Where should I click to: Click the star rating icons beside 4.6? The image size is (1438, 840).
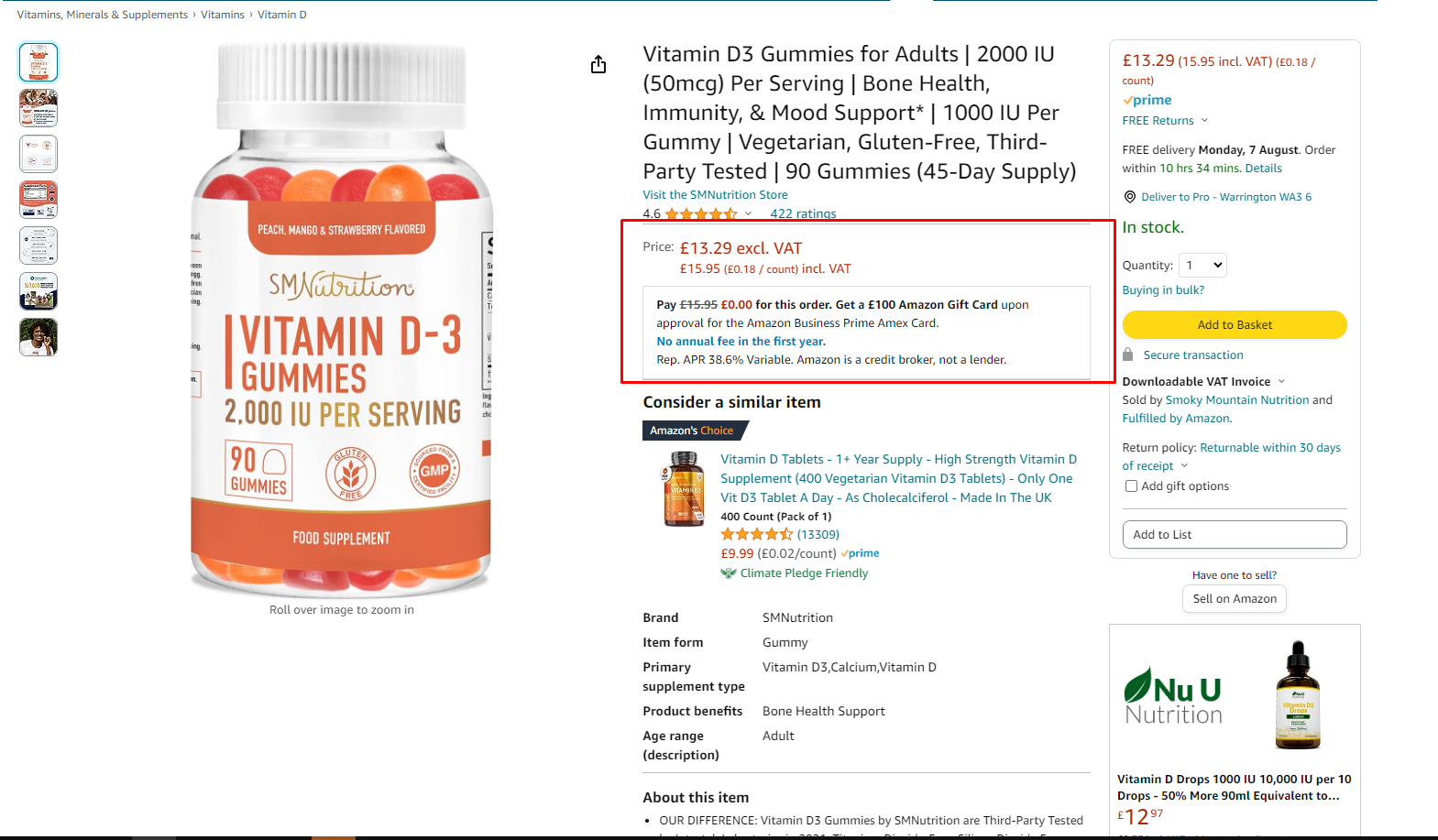point(701,213)
